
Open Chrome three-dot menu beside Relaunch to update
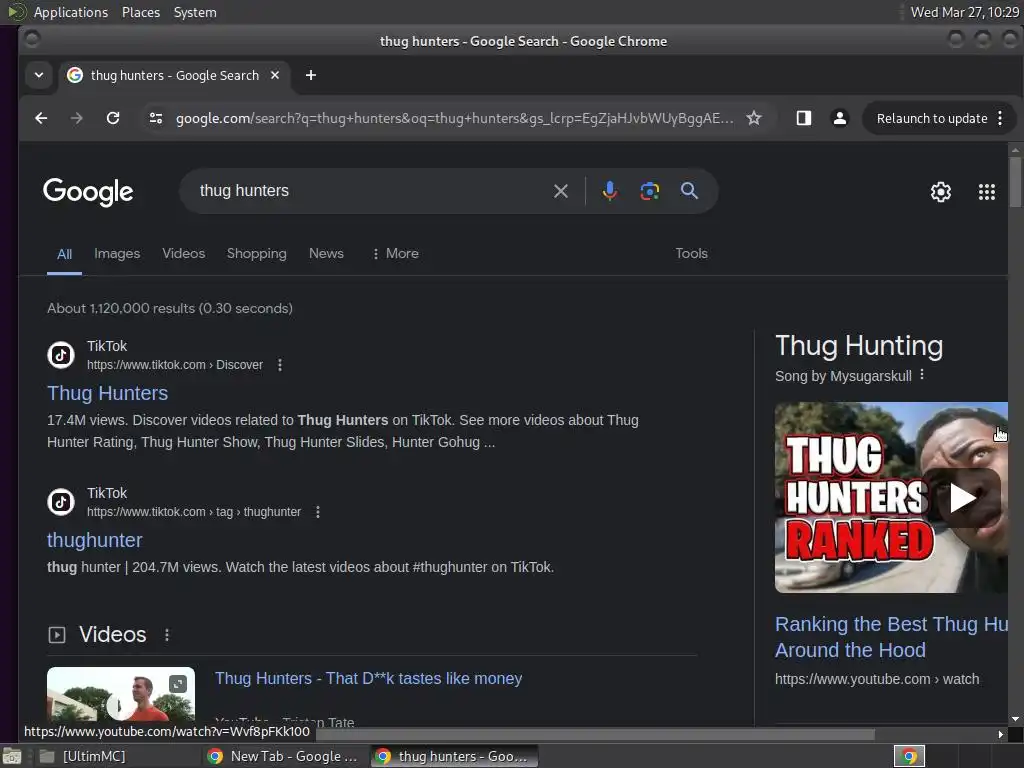[x=1000, y=118]
